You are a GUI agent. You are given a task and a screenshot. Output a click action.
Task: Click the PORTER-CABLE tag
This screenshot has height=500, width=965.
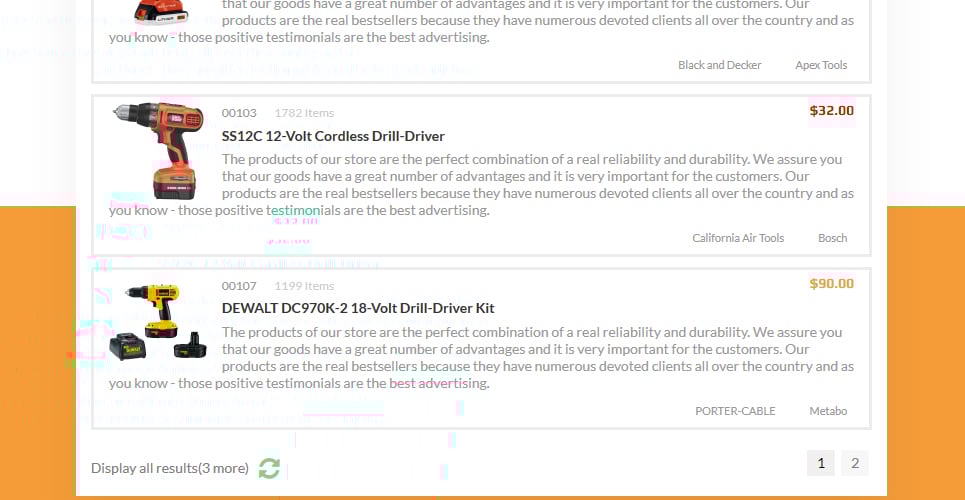[x=735, y=411]
